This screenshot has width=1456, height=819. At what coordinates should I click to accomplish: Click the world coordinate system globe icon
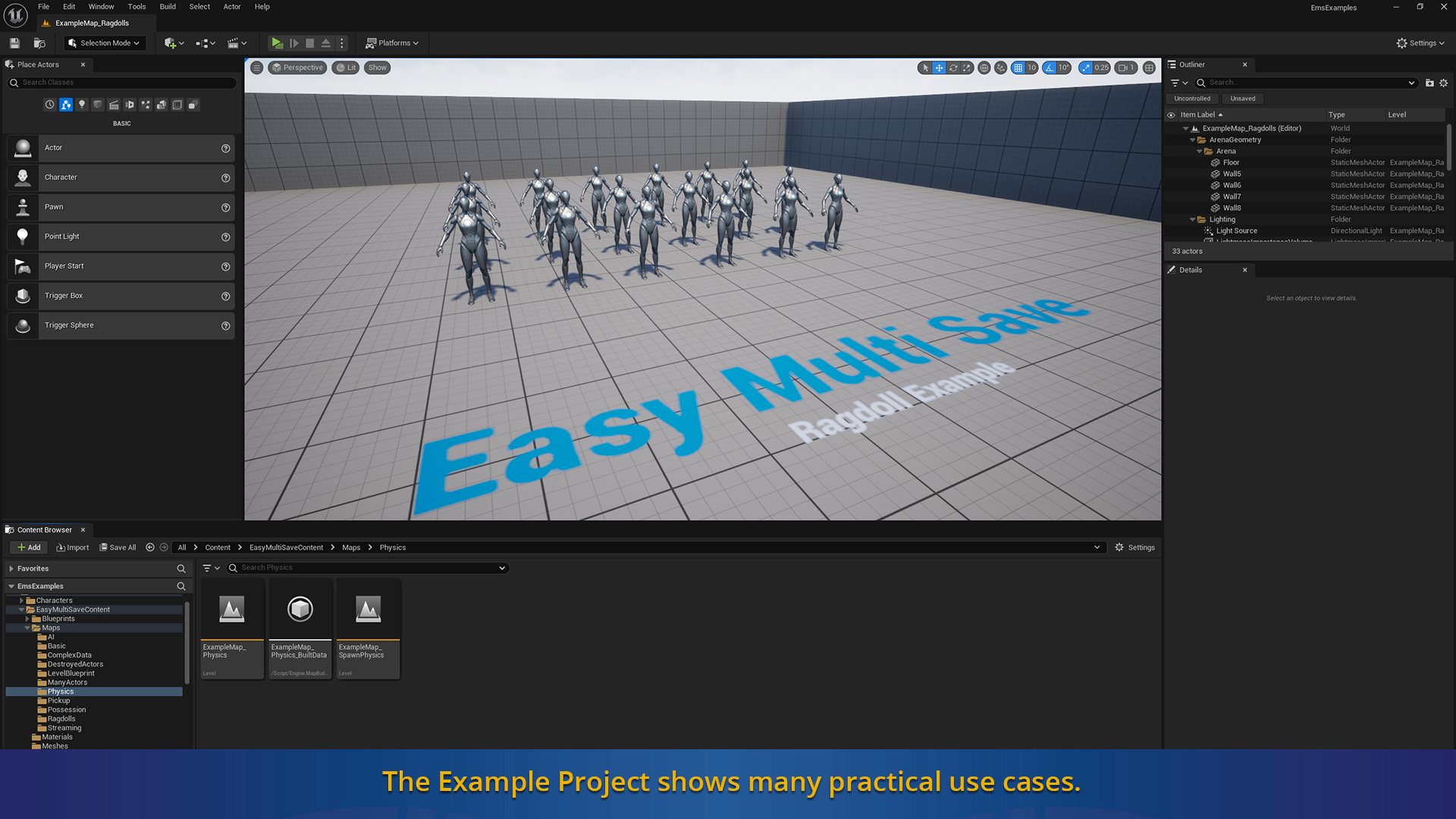point(984,67)
